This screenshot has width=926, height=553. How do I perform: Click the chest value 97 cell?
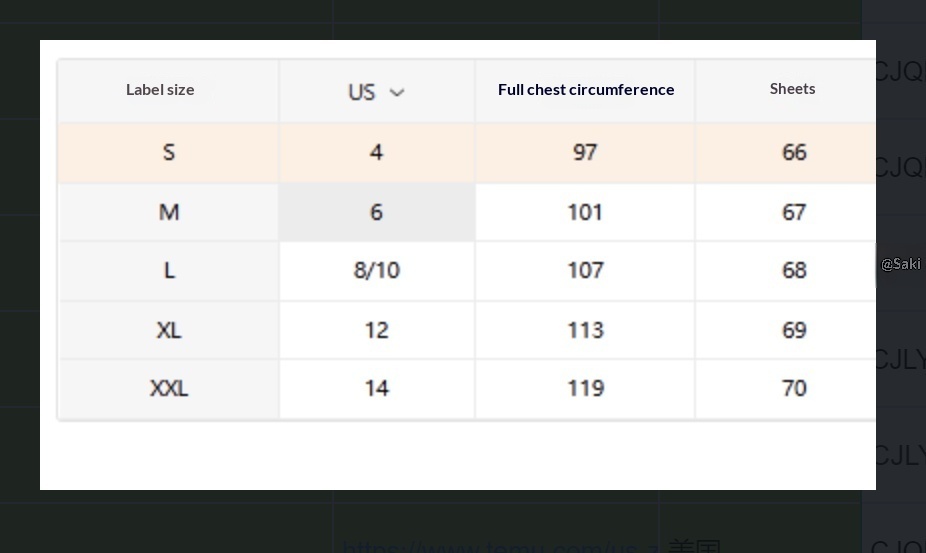pyautogui.click(x=585, y=152)
